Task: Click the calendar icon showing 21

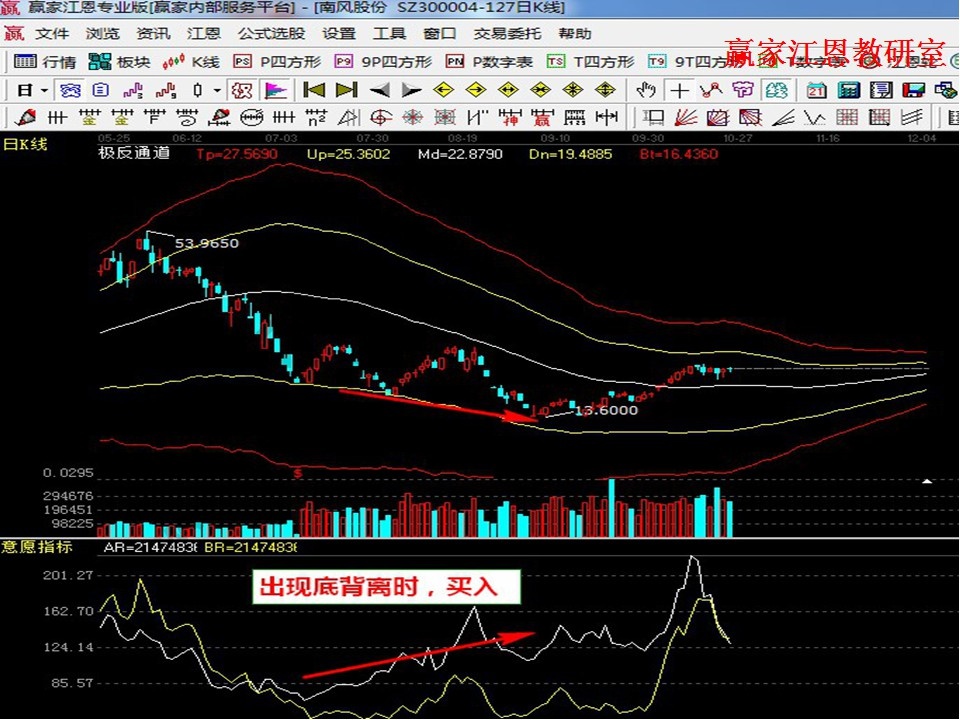Action: [816, 90]
